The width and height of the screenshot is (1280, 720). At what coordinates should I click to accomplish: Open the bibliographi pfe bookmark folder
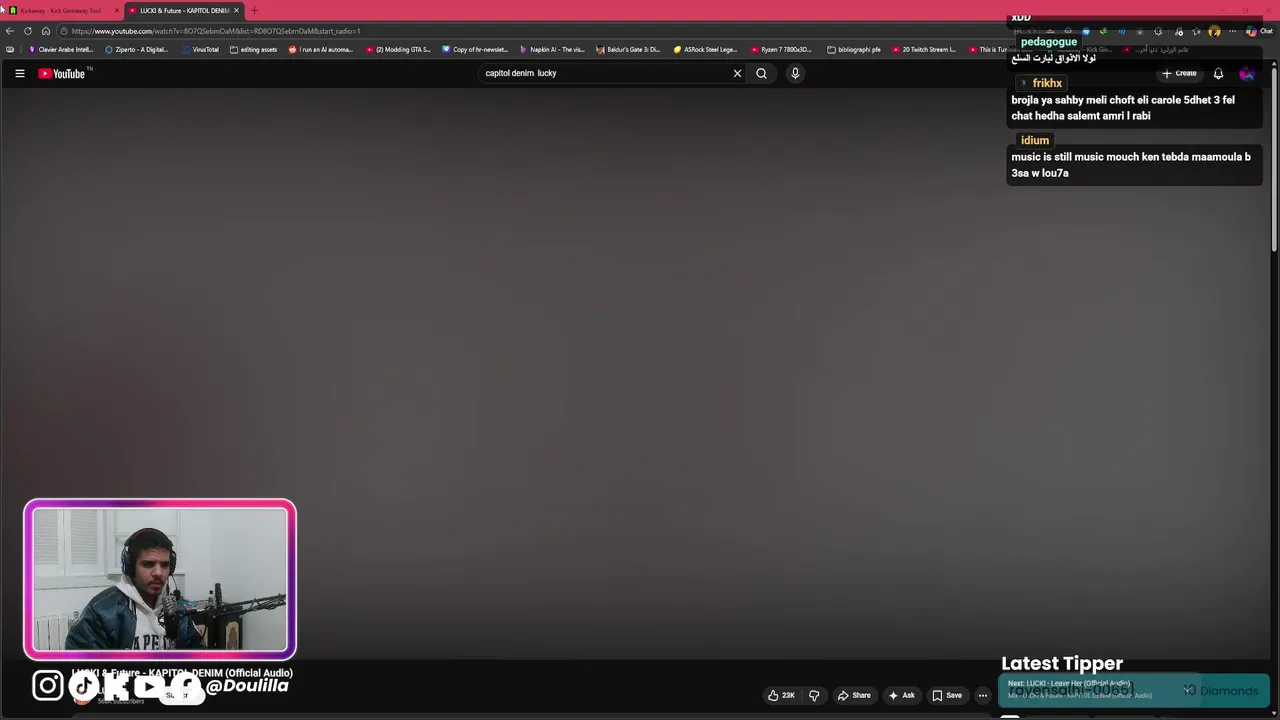tap(854, 49)
